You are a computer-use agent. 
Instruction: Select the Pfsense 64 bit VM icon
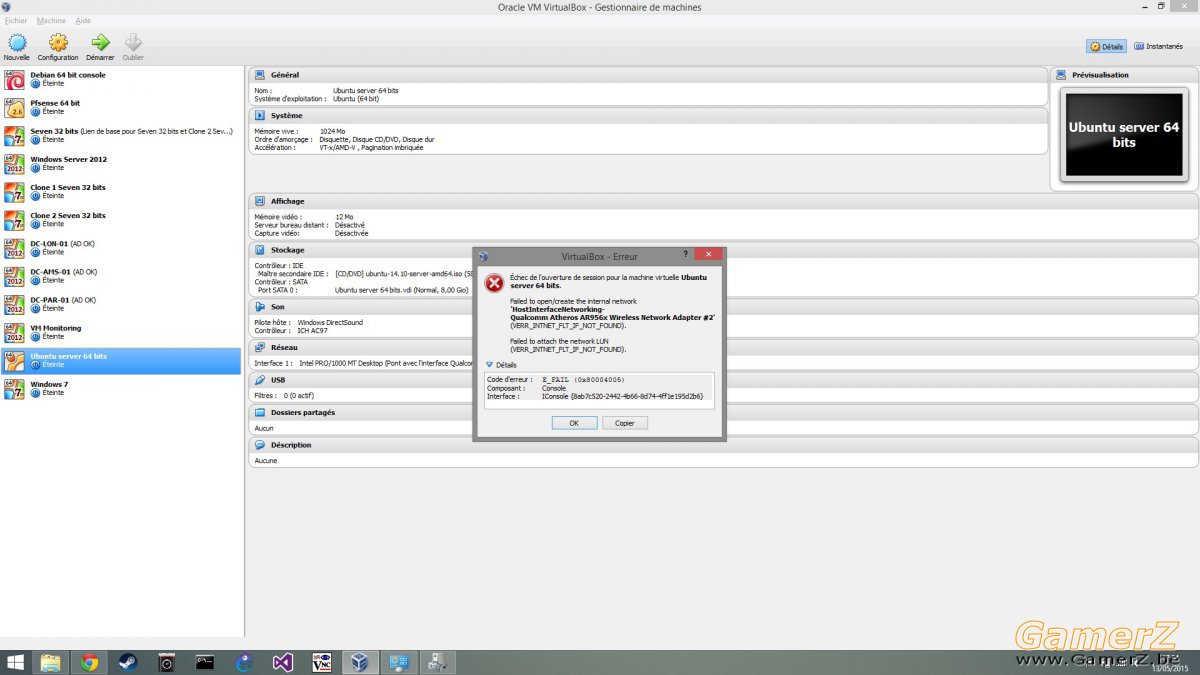tap(15, 108)
